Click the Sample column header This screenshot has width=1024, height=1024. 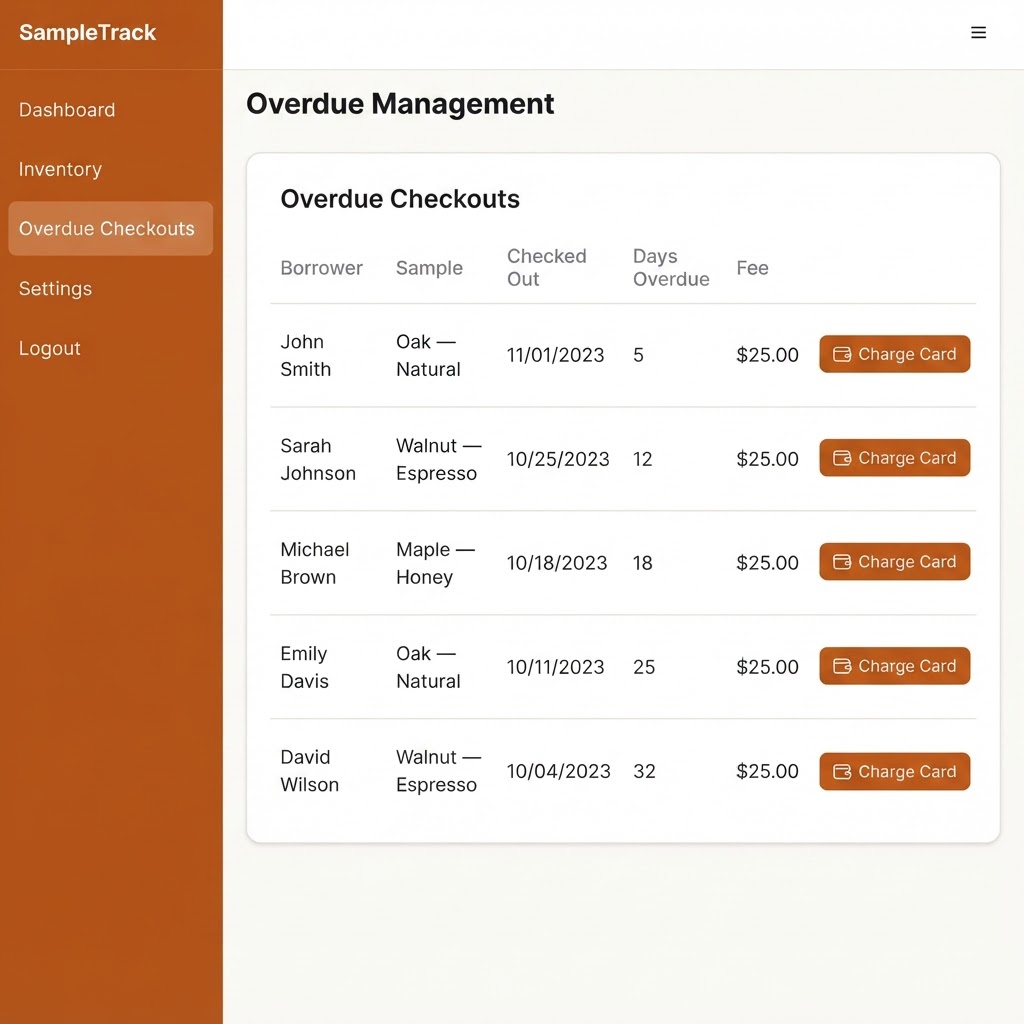(429, 268)
